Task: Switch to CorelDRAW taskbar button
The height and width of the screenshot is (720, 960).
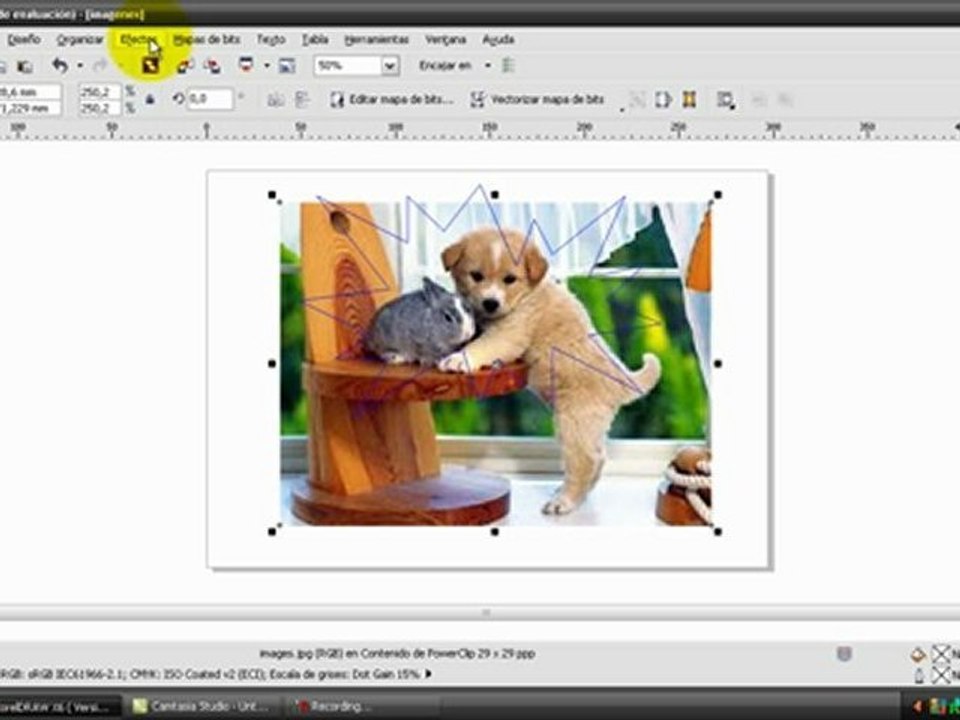Action: point(59,707)
